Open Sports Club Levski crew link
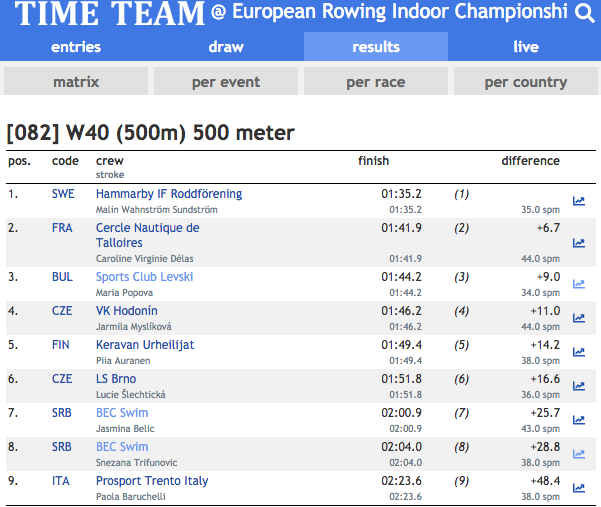Image resolution: width=601 pixels, height=507 pixels. [145, 277]
